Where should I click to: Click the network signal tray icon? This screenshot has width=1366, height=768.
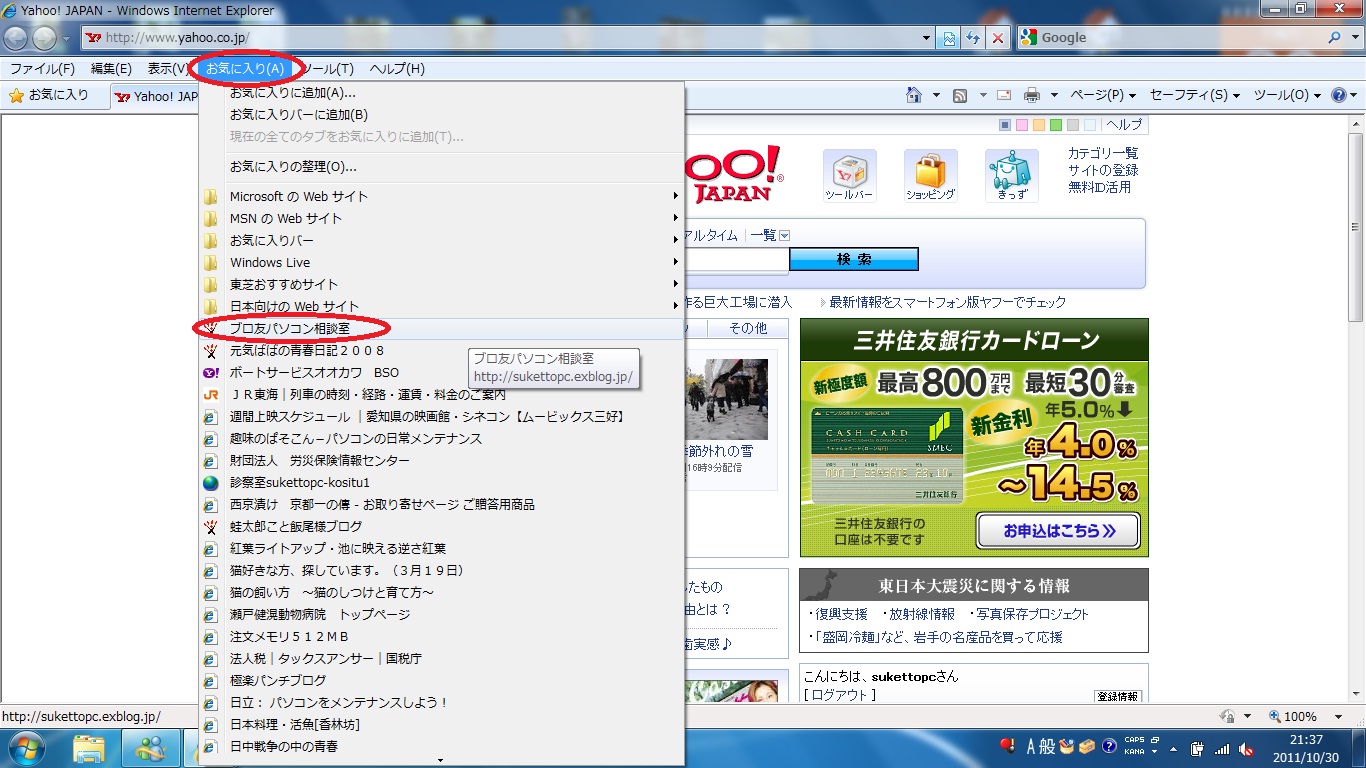tap(1222, 748)
